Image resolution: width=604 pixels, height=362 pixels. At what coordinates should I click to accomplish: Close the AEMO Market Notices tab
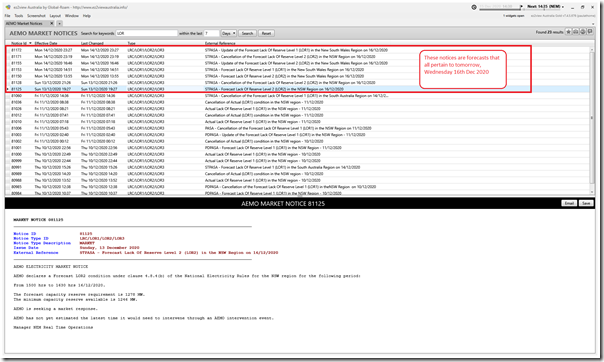tap(52, 23)
